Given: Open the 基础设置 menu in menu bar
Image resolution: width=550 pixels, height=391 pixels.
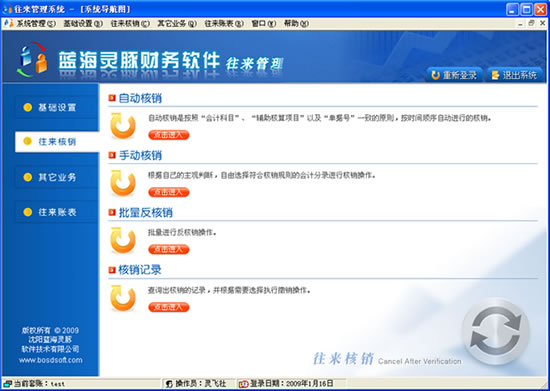Looking at the screenshot, I should pos(83,24).
